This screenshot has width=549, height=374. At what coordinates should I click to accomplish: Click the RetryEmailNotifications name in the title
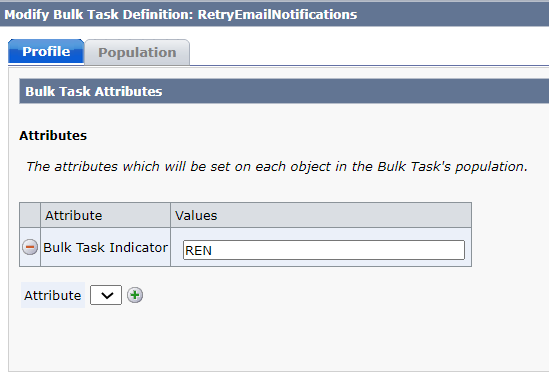click(x=277, y=14)
